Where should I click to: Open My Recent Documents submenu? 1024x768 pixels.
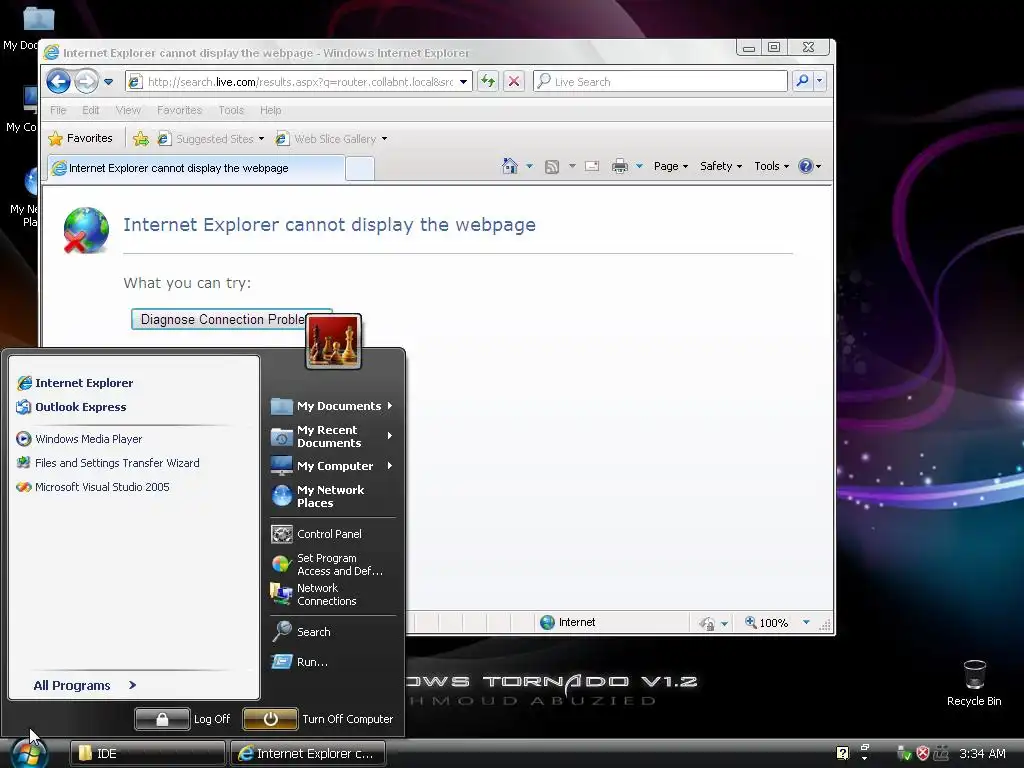(332, 436)
